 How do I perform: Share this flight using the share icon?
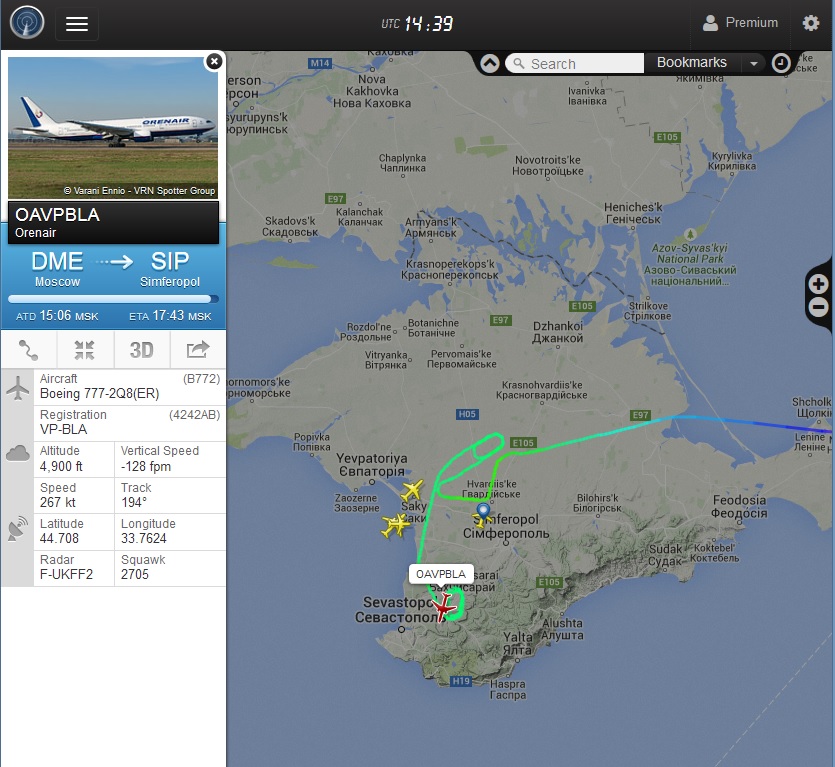click(x=198, y=350)
